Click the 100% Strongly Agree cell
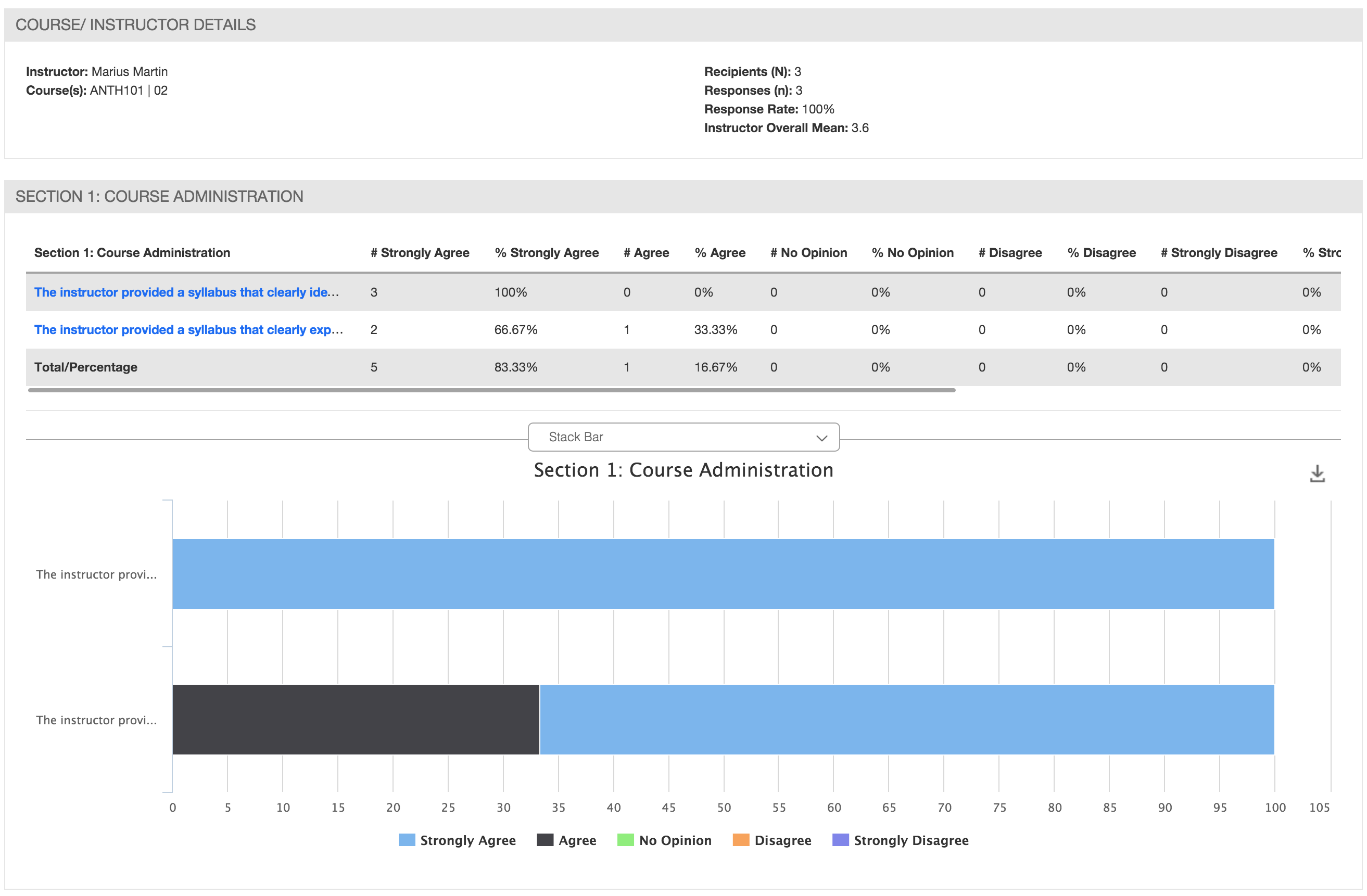 pyautogui.click(x=511, y=292)
